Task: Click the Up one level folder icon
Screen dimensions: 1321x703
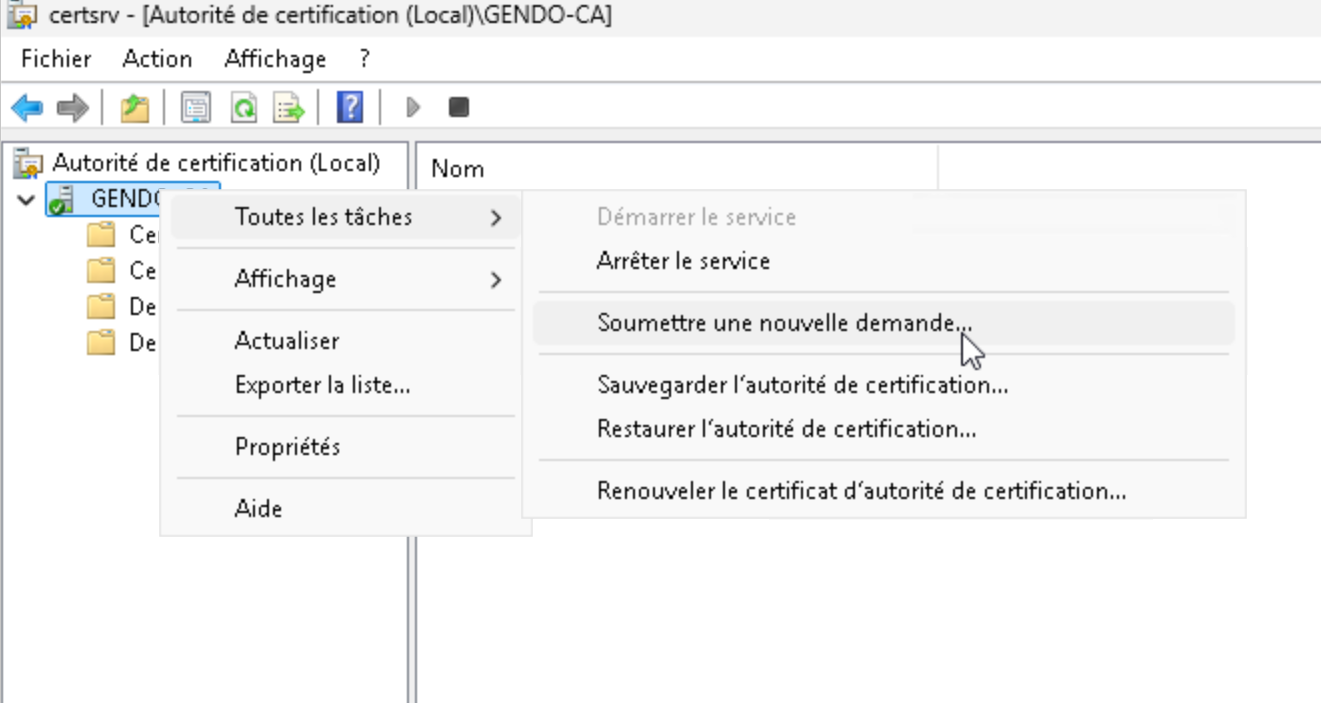Action: coord(134,108)
